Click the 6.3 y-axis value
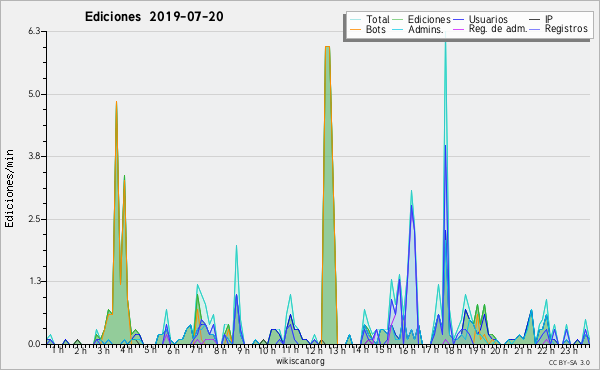The height and width of the screenshot is (370, 600). [34, 31]
